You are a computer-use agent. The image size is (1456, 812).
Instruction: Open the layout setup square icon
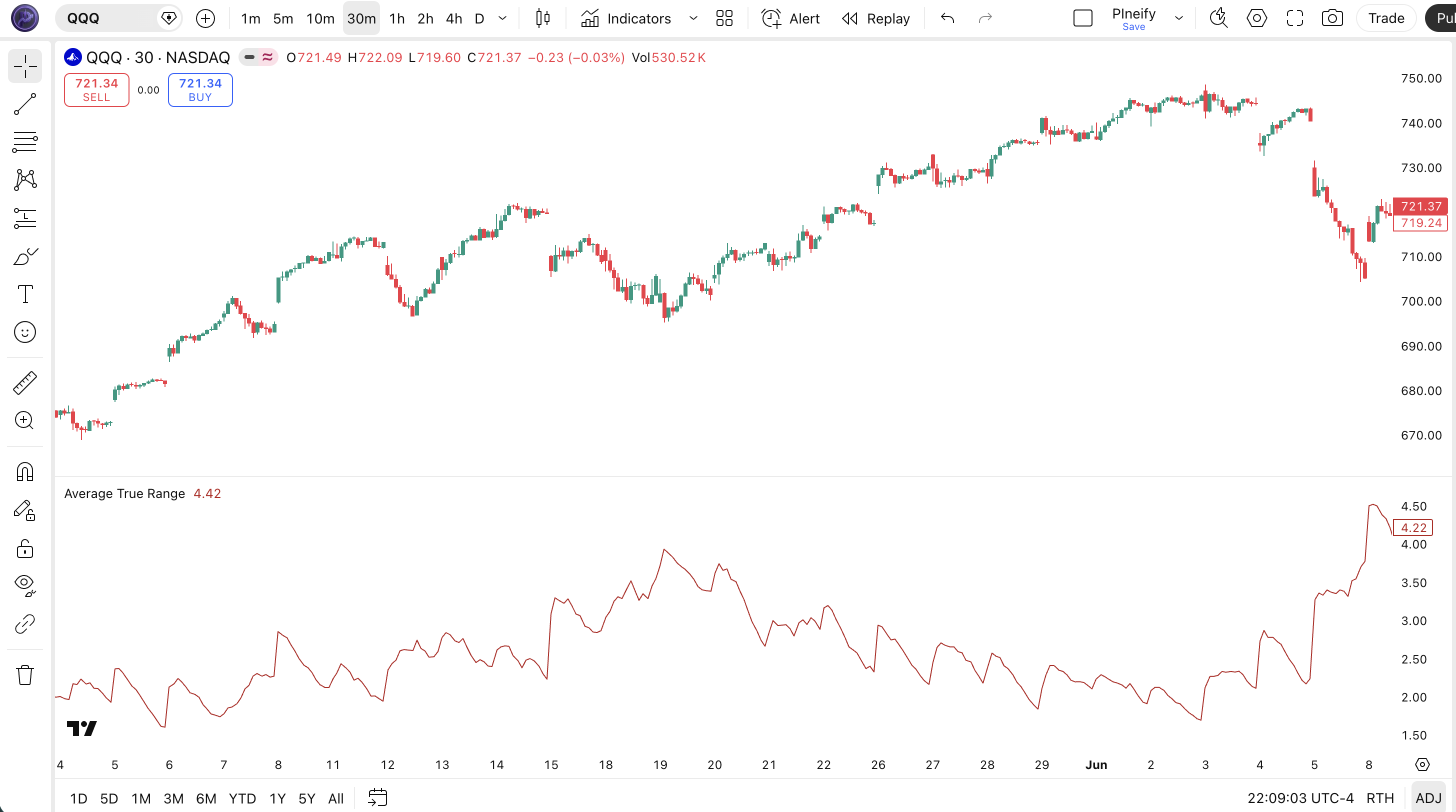click(x=1083, y=18)
